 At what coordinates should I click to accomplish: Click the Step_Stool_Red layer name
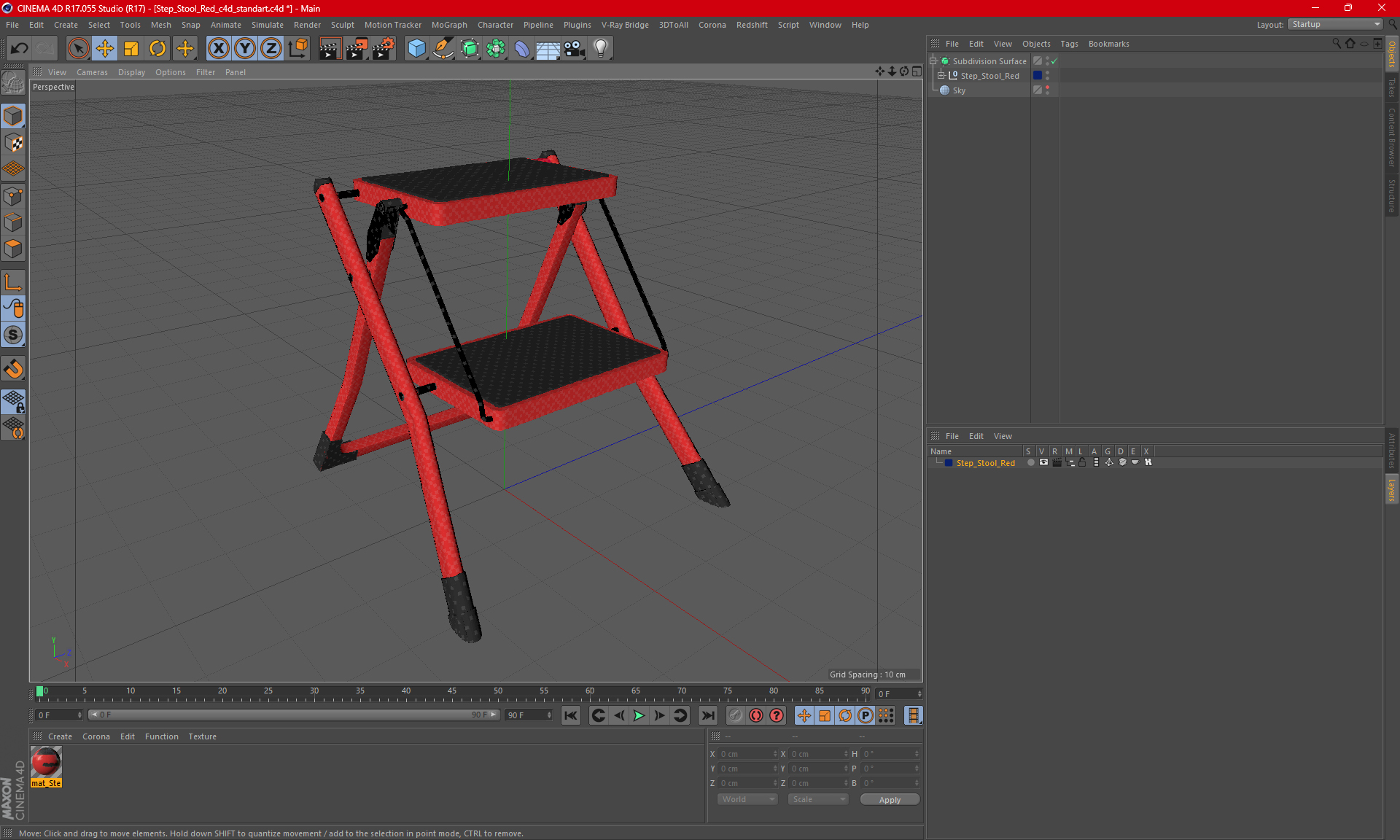pos(985,463)
